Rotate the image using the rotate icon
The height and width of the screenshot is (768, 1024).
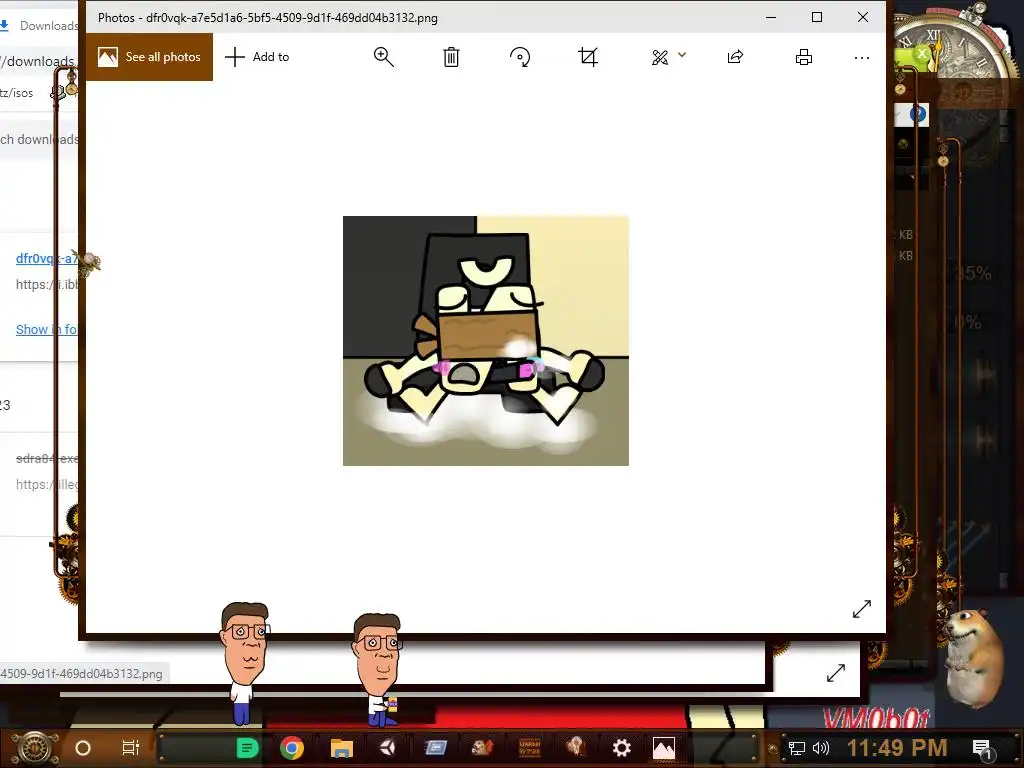[520, 57]
